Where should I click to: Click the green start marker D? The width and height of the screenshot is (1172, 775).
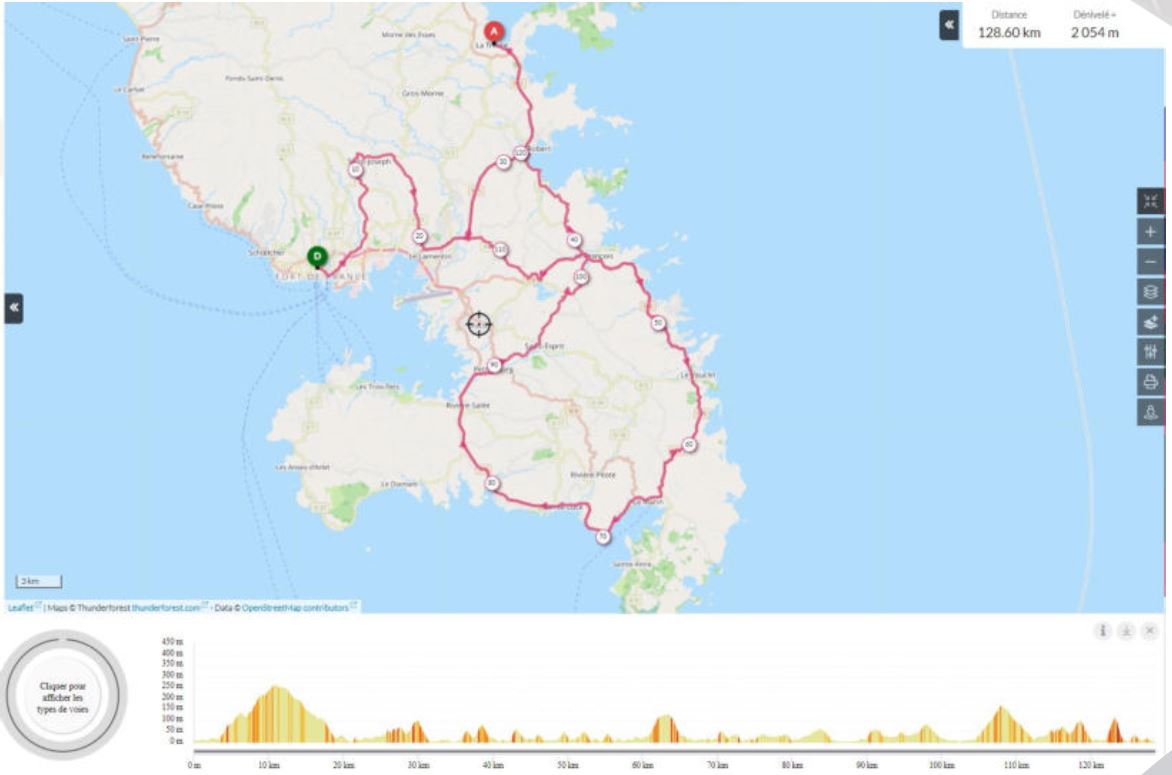click(x=317, y=257)
